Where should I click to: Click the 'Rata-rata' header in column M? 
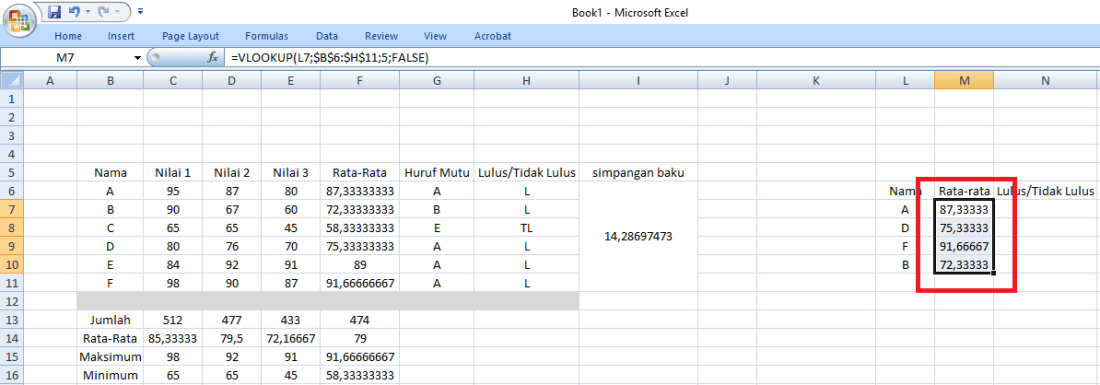click(964, 191)
